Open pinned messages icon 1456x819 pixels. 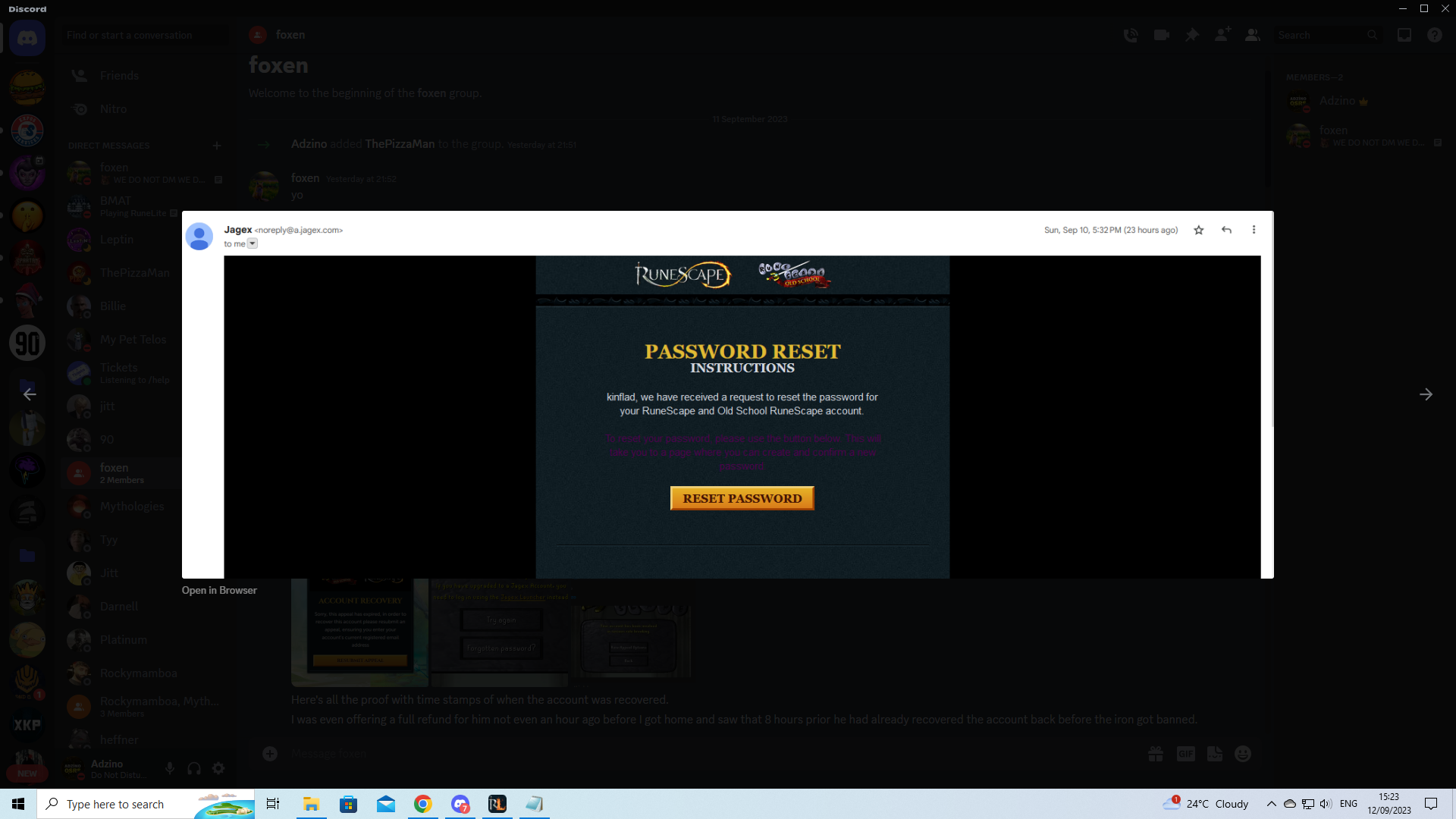pyautogui.click(x=1191, y=35)
